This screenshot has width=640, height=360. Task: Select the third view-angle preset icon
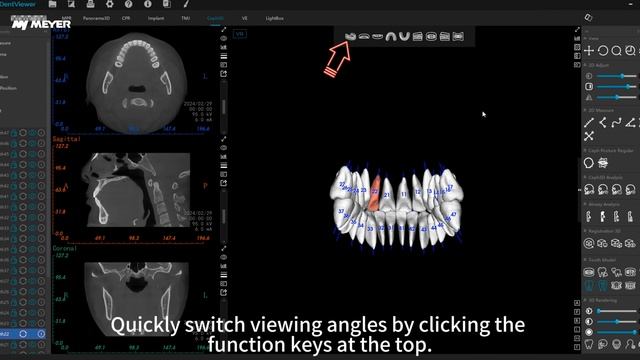pyautogui.click(x=377, y=36)
